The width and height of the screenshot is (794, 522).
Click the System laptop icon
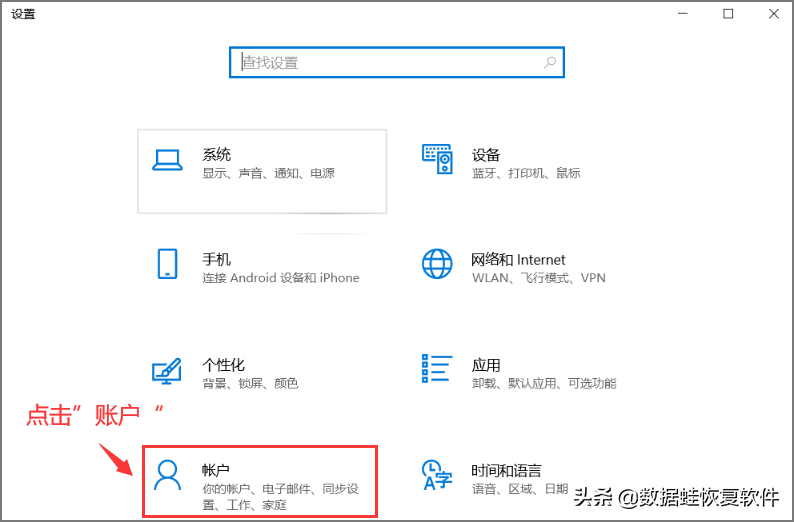[167, 160]
